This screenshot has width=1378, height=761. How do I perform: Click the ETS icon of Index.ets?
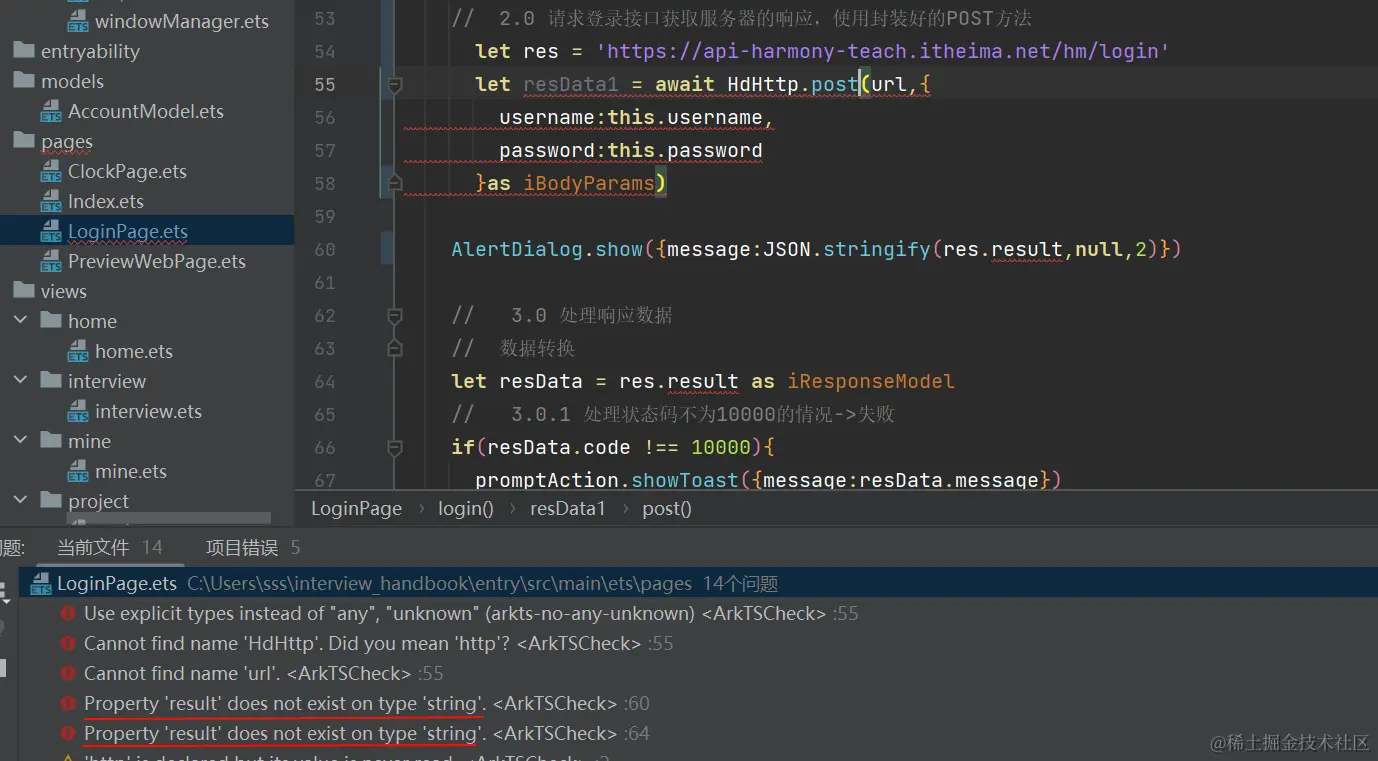click(x=51, y=202)
